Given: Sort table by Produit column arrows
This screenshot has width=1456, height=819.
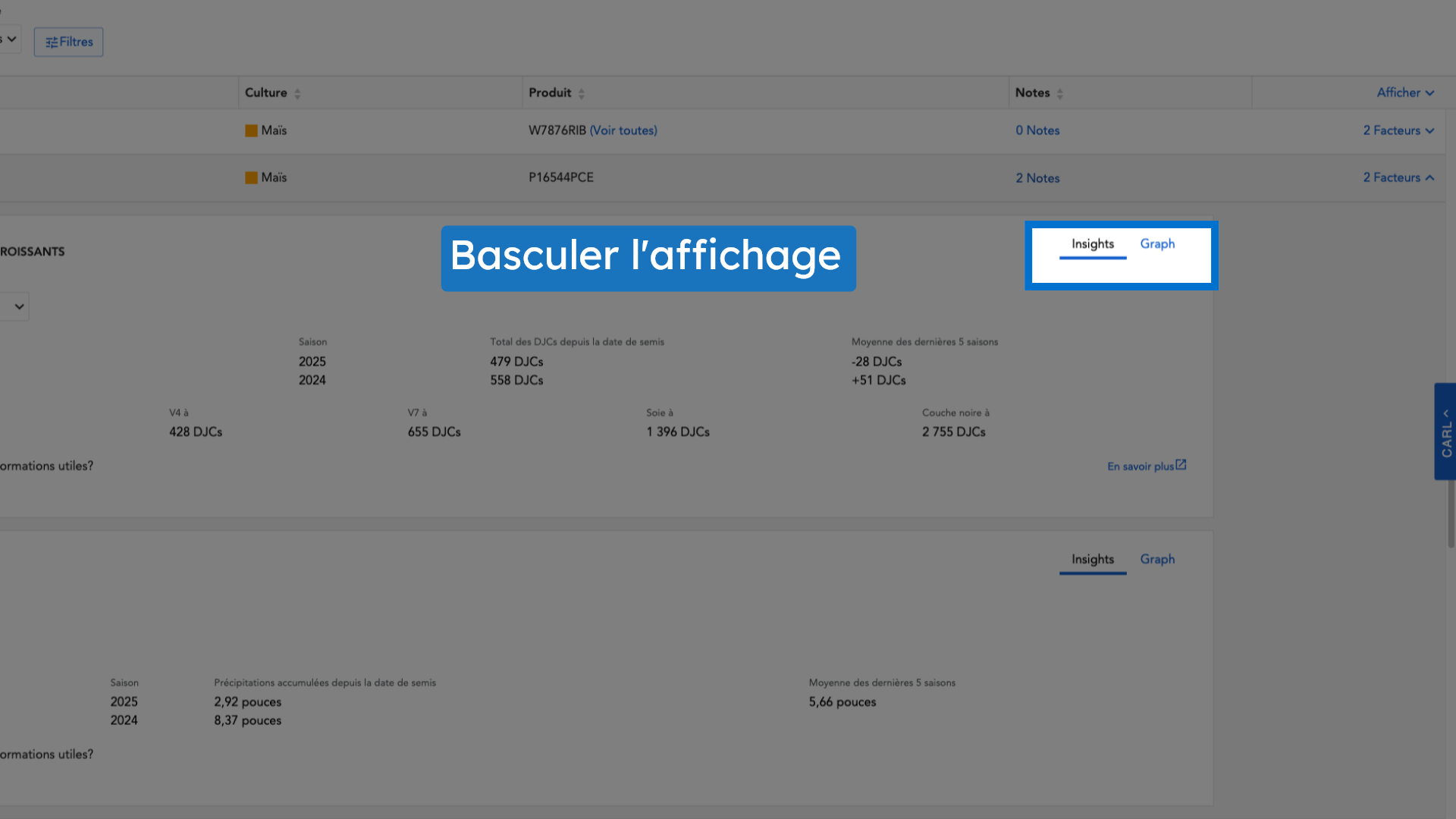Looking at the screenshot, I should (x=582, y=94).
